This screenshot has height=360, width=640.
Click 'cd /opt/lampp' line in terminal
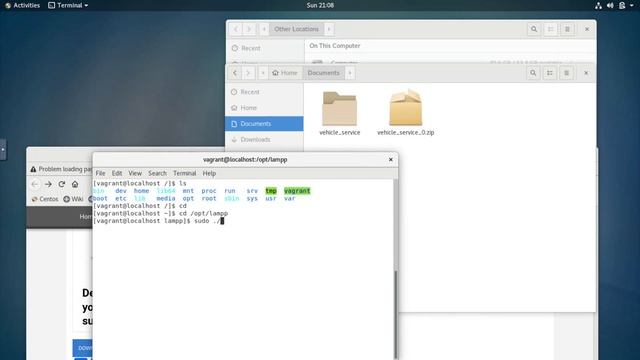(160, 213)
